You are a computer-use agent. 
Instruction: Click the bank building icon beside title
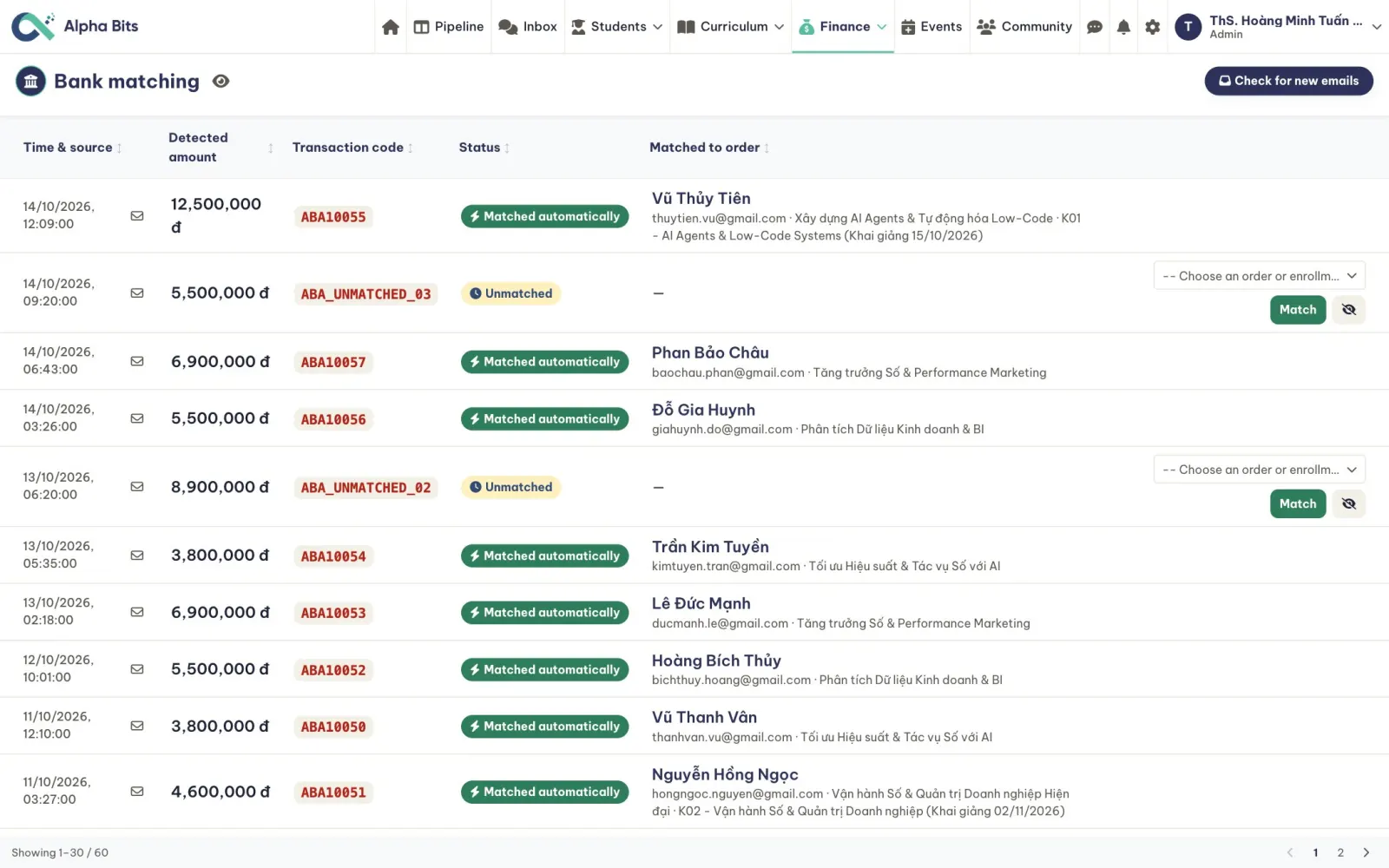pos(30,82)
